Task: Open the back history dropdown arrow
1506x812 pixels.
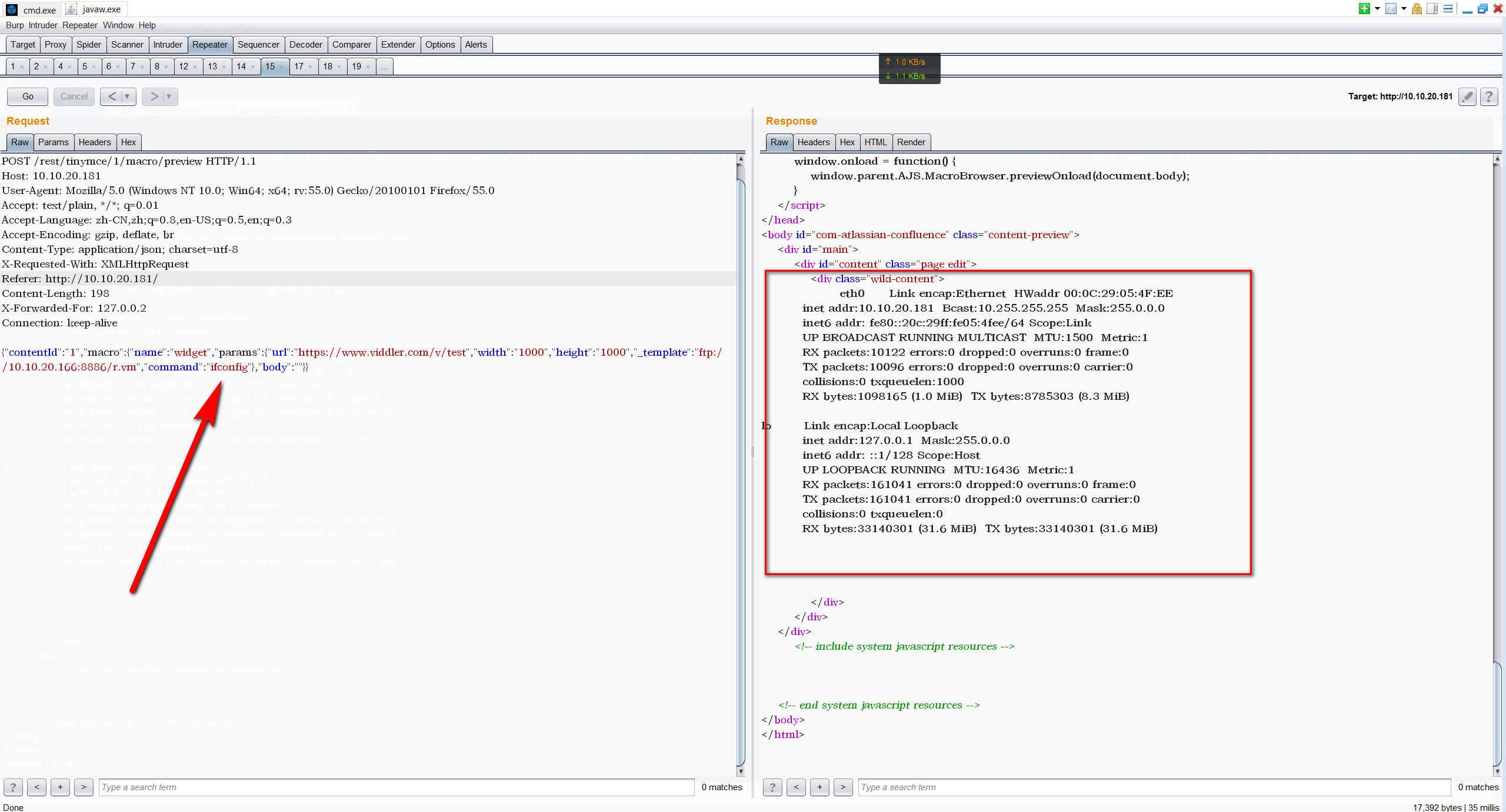Action: [127, 96]
